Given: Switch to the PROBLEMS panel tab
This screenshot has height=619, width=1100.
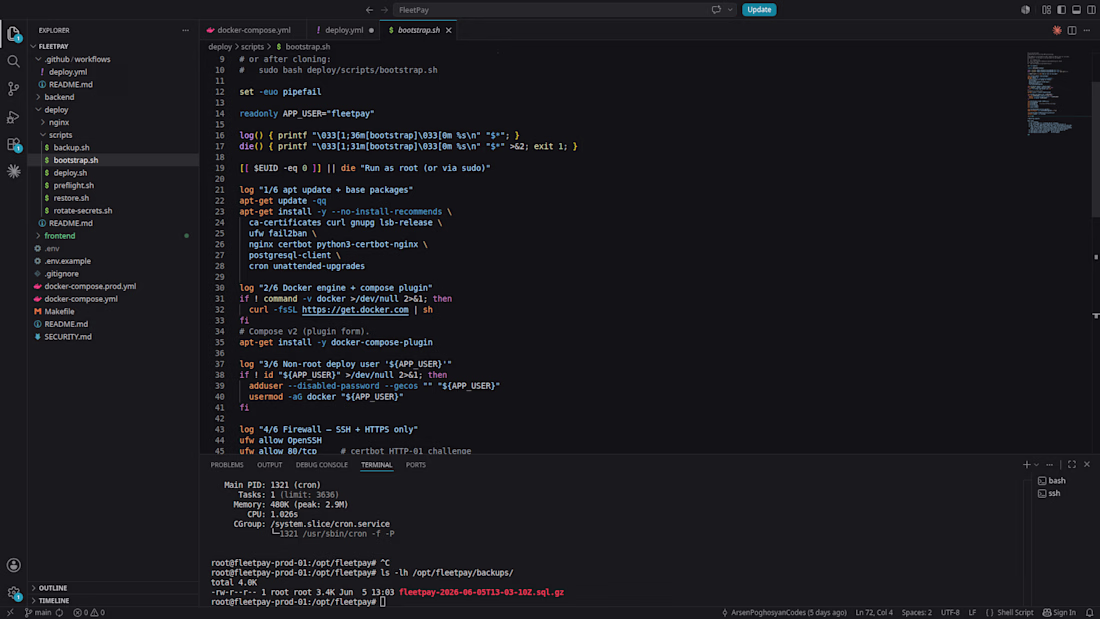Looking at the screenshot, I should (227, 465).
